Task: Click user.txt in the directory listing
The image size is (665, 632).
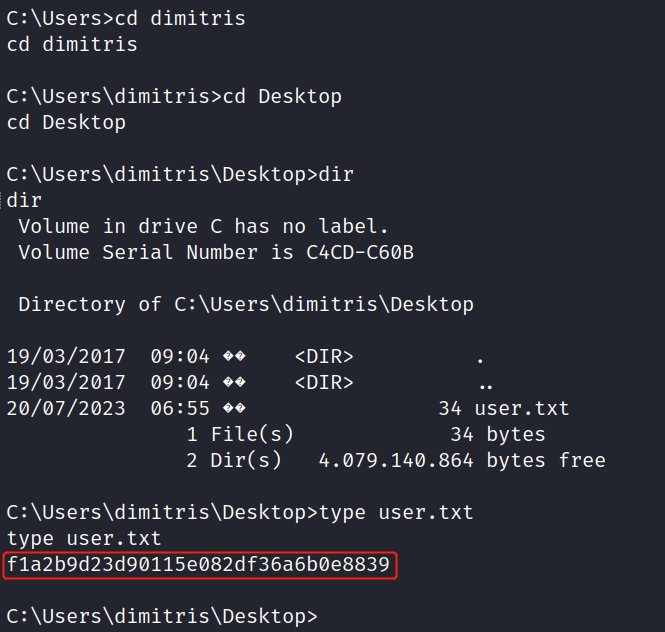Action: click(522, 409)
